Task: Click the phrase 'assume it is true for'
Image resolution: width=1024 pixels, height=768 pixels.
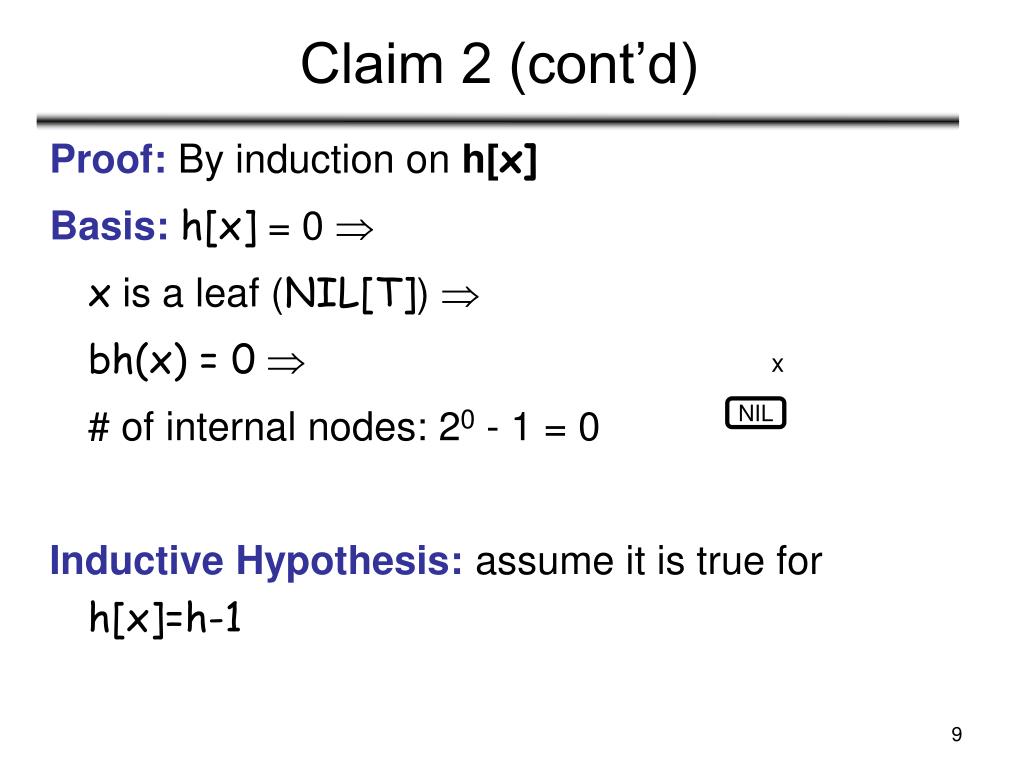Action: coord(648,561)
